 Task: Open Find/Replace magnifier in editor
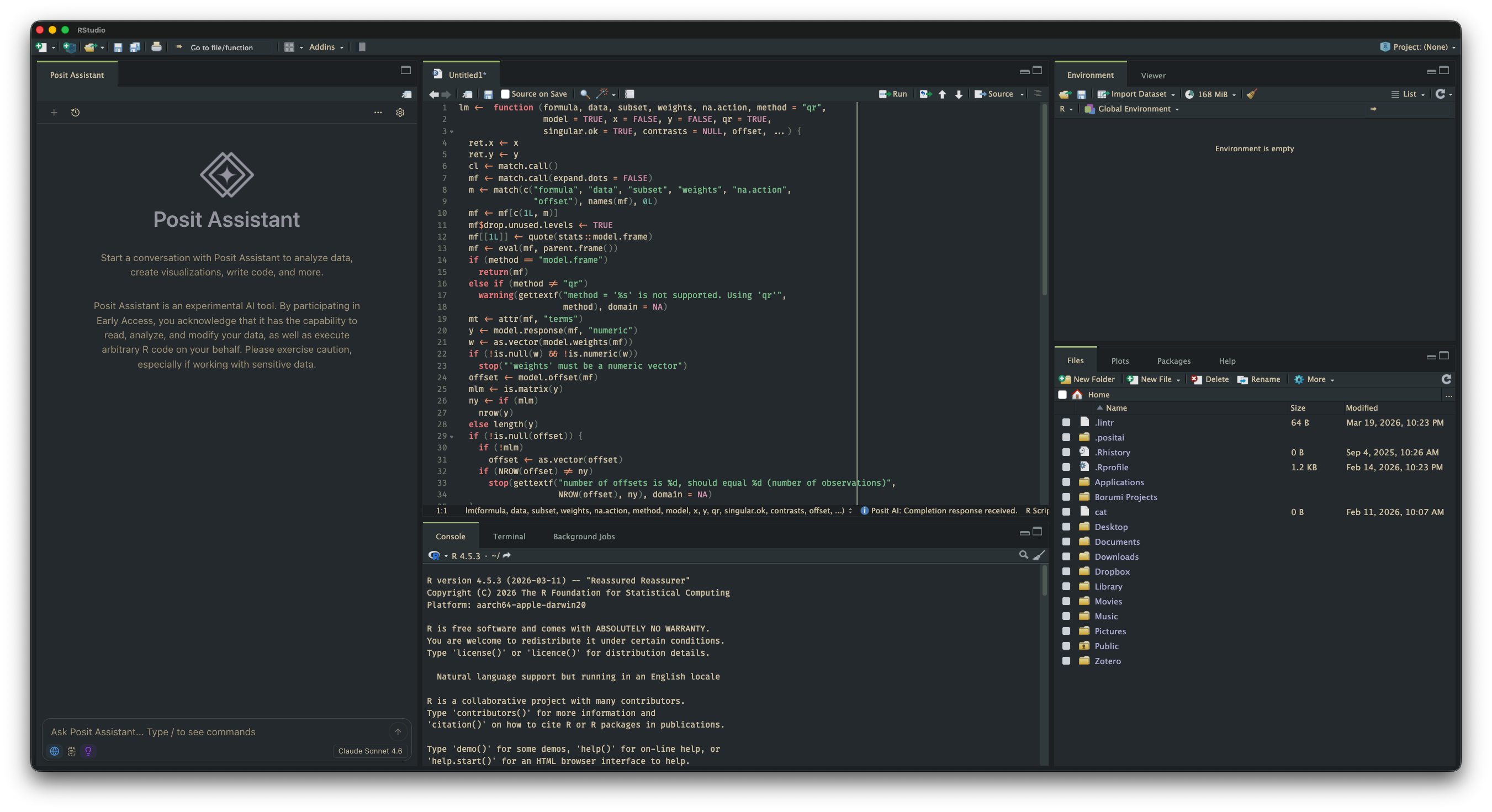click(x=585, y=94)
